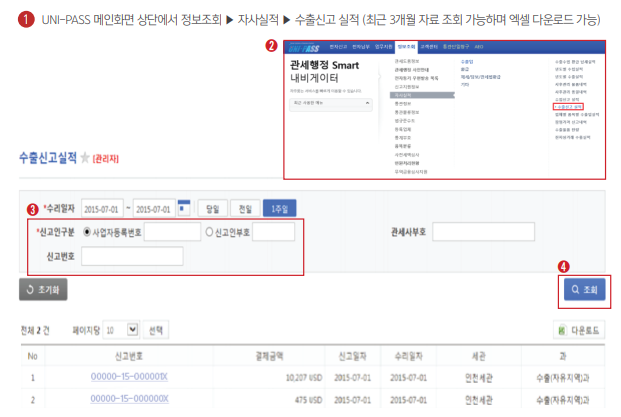Open declaration link 00000-15-000001X
The width and height of the screenshot is (621, 417).
129,378
